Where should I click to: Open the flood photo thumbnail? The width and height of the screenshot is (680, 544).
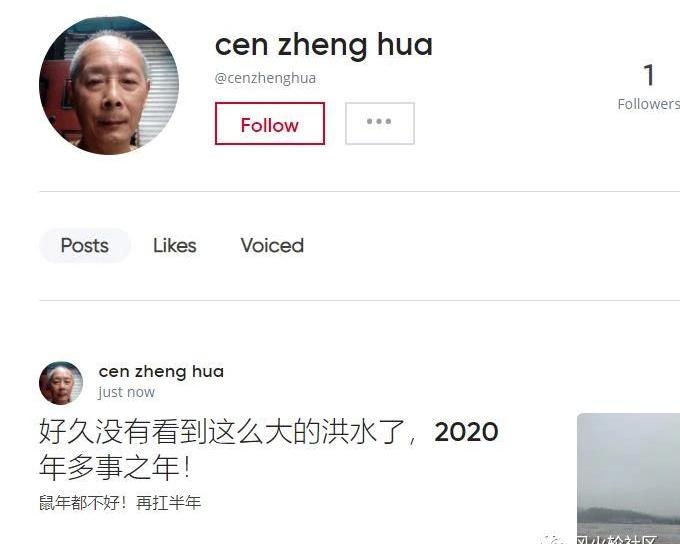point(628,478)
